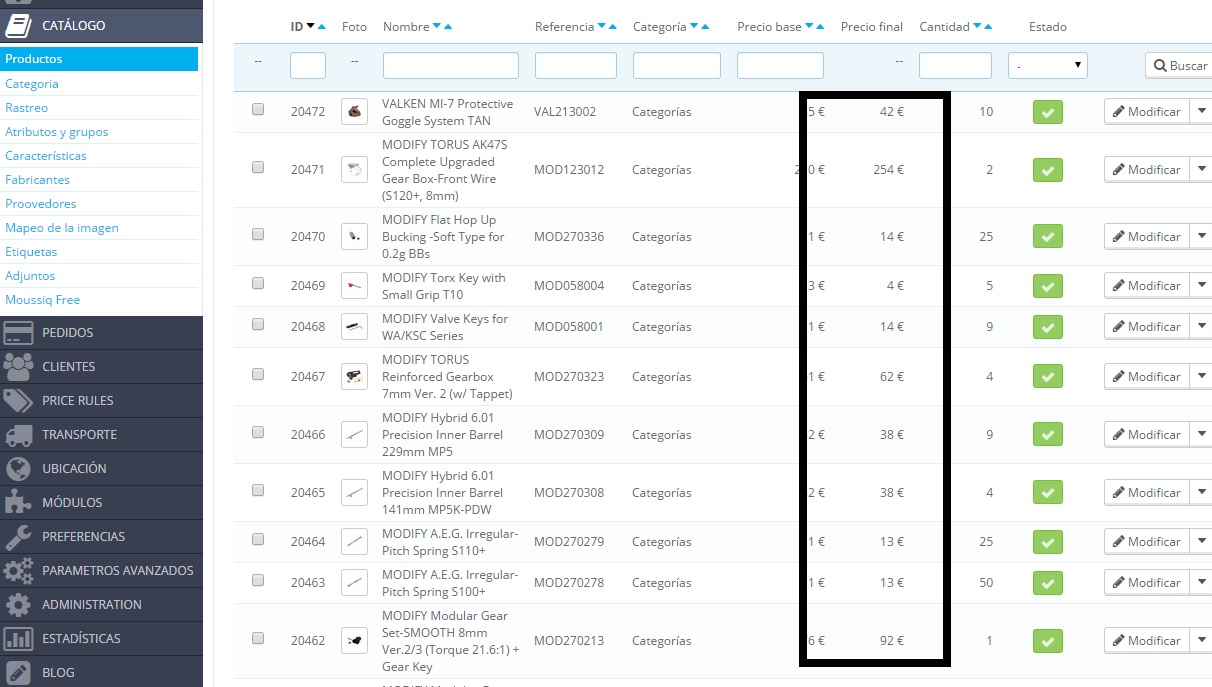
Task: Click the Price Rules tag icon
Action: [19, 401]
